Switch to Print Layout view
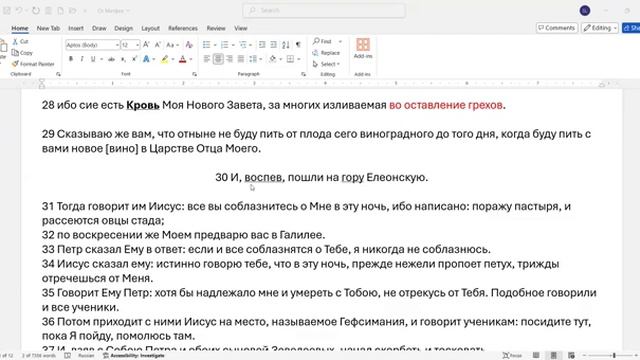640x360 pixels. pos(553,355)
